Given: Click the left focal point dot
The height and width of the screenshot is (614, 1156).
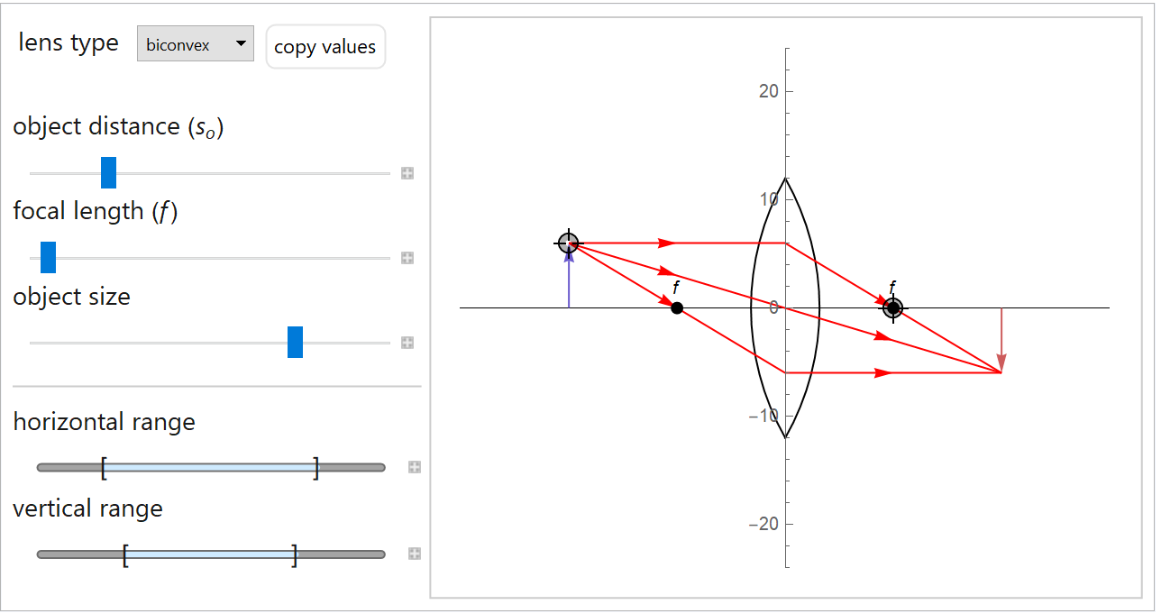Looking at the screenshot, I should (x=677, y=308).
